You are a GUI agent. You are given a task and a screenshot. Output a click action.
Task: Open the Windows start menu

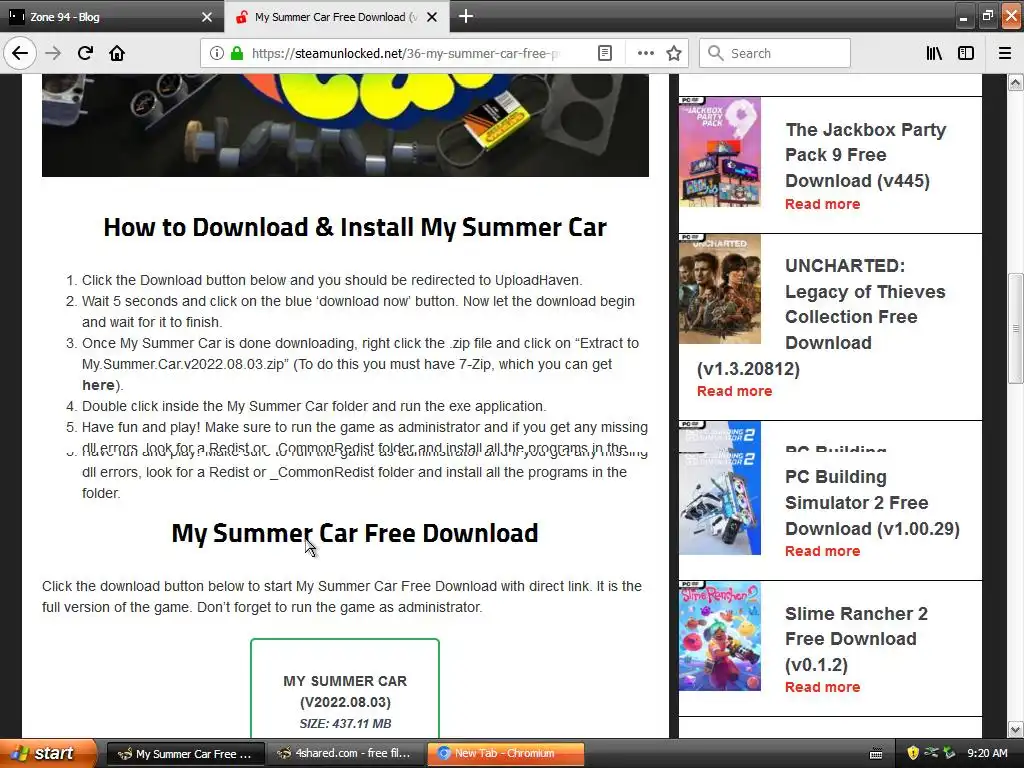(48, 753)
